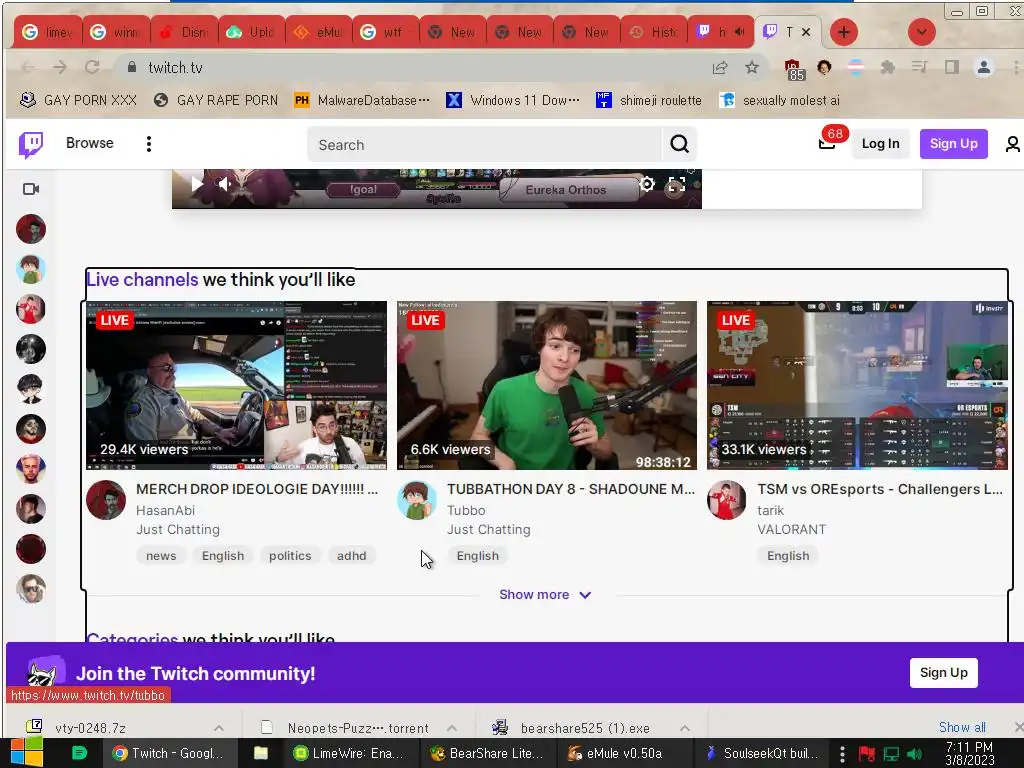Screen dimensions: 1024x768
Task: Select the news tag
Action: pyautogui.click(x=161, y=556)
